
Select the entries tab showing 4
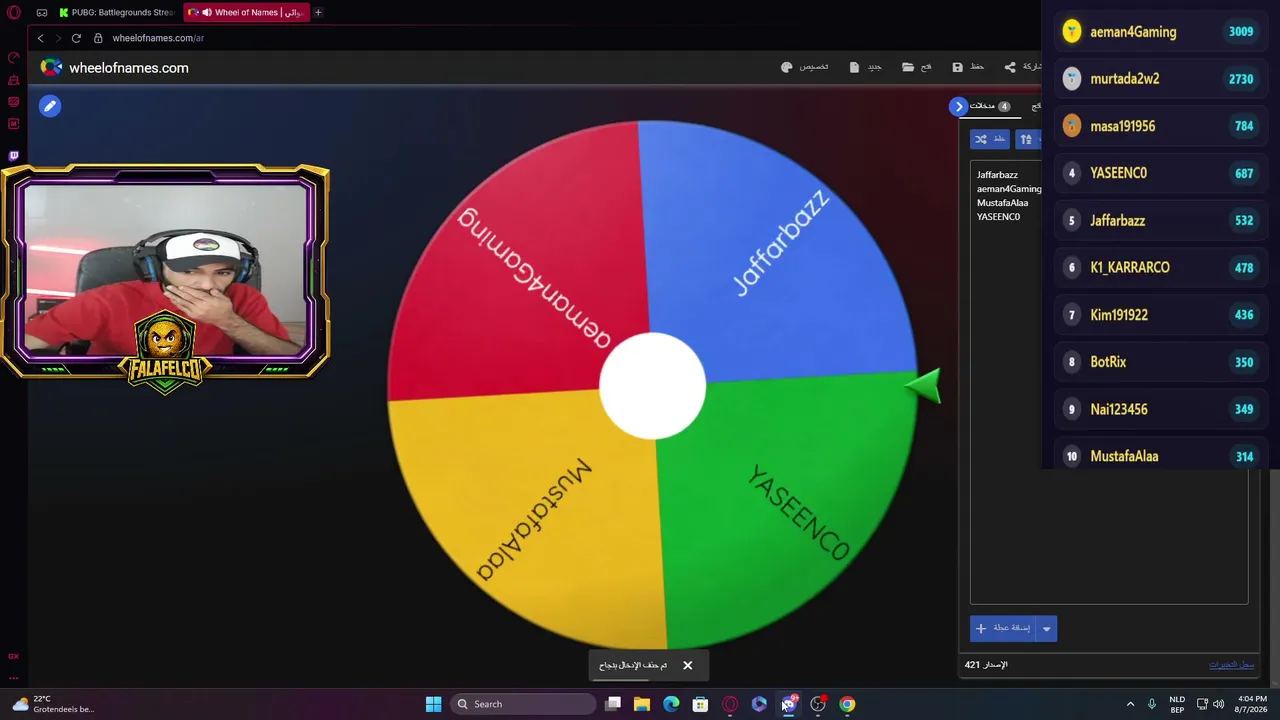[990, 106]
